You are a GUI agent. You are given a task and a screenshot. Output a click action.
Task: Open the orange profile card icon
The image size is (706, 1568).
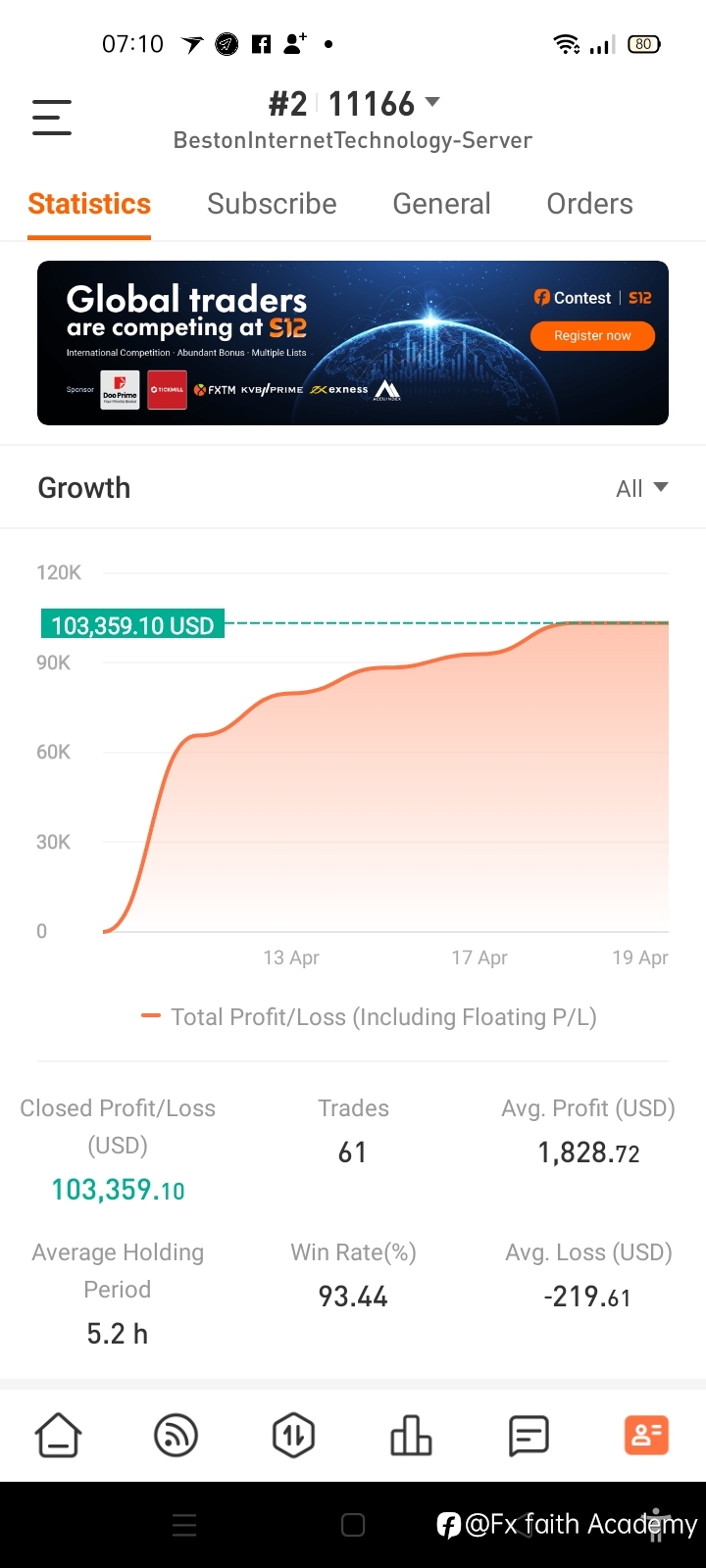[x=646, y=1436]
